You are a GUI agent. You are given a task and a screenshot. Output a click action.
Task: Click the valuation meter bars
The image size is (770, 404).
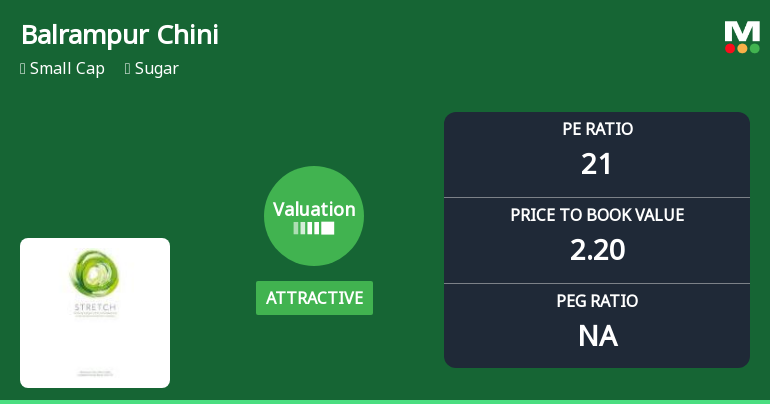pyautogui.click(x=314, y=229)
